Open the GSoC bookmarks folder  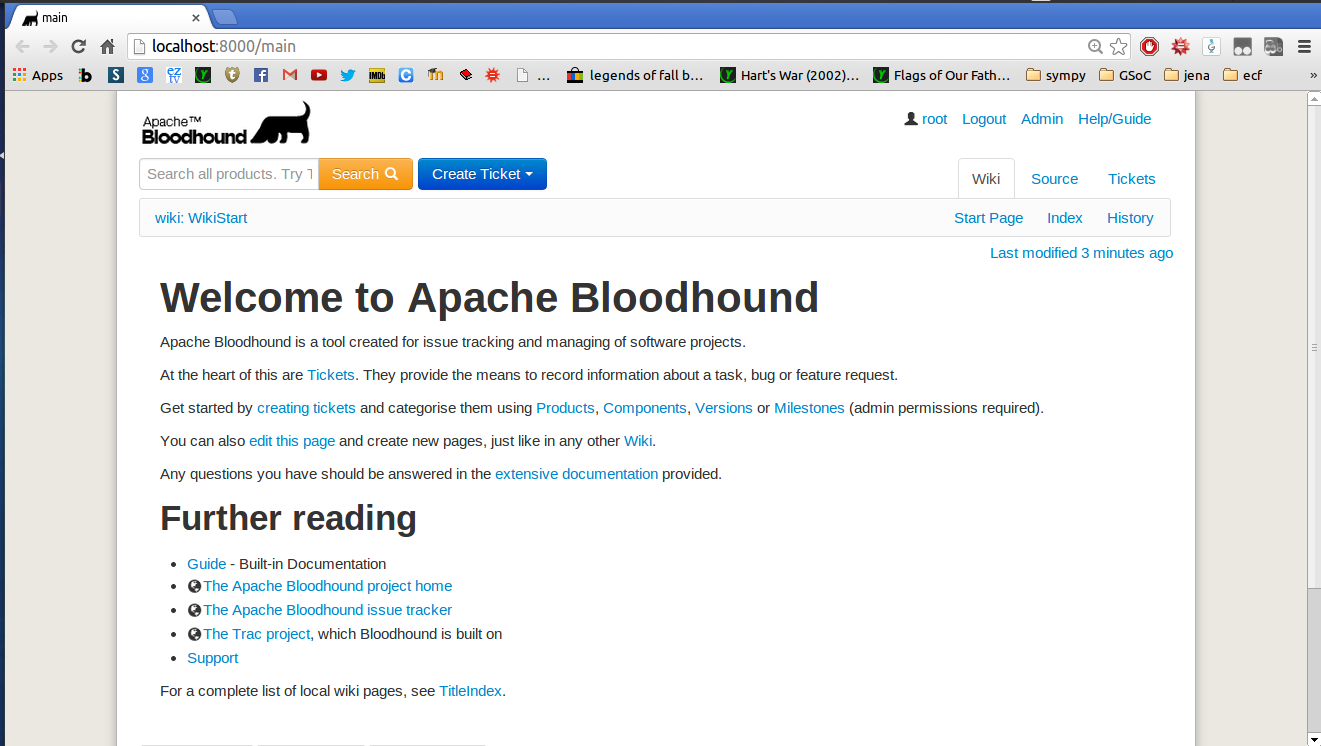coord(1125,75)
